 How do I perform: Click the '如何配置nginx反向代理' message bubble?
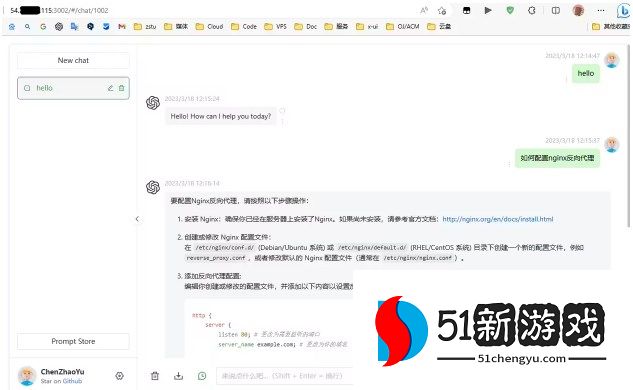coord(557,158)
